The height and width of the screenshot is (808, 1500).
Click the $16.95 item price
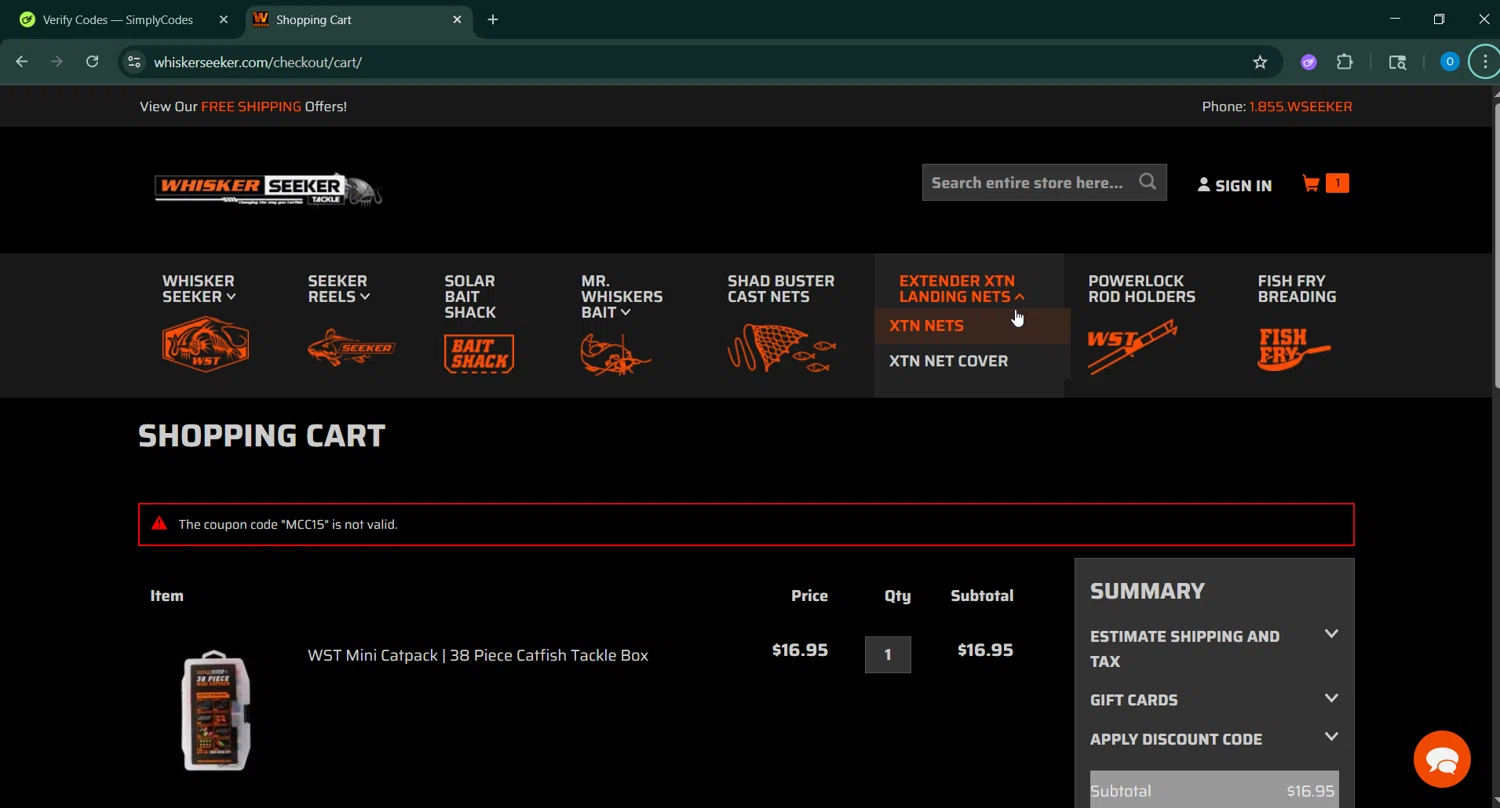[800, 650]
